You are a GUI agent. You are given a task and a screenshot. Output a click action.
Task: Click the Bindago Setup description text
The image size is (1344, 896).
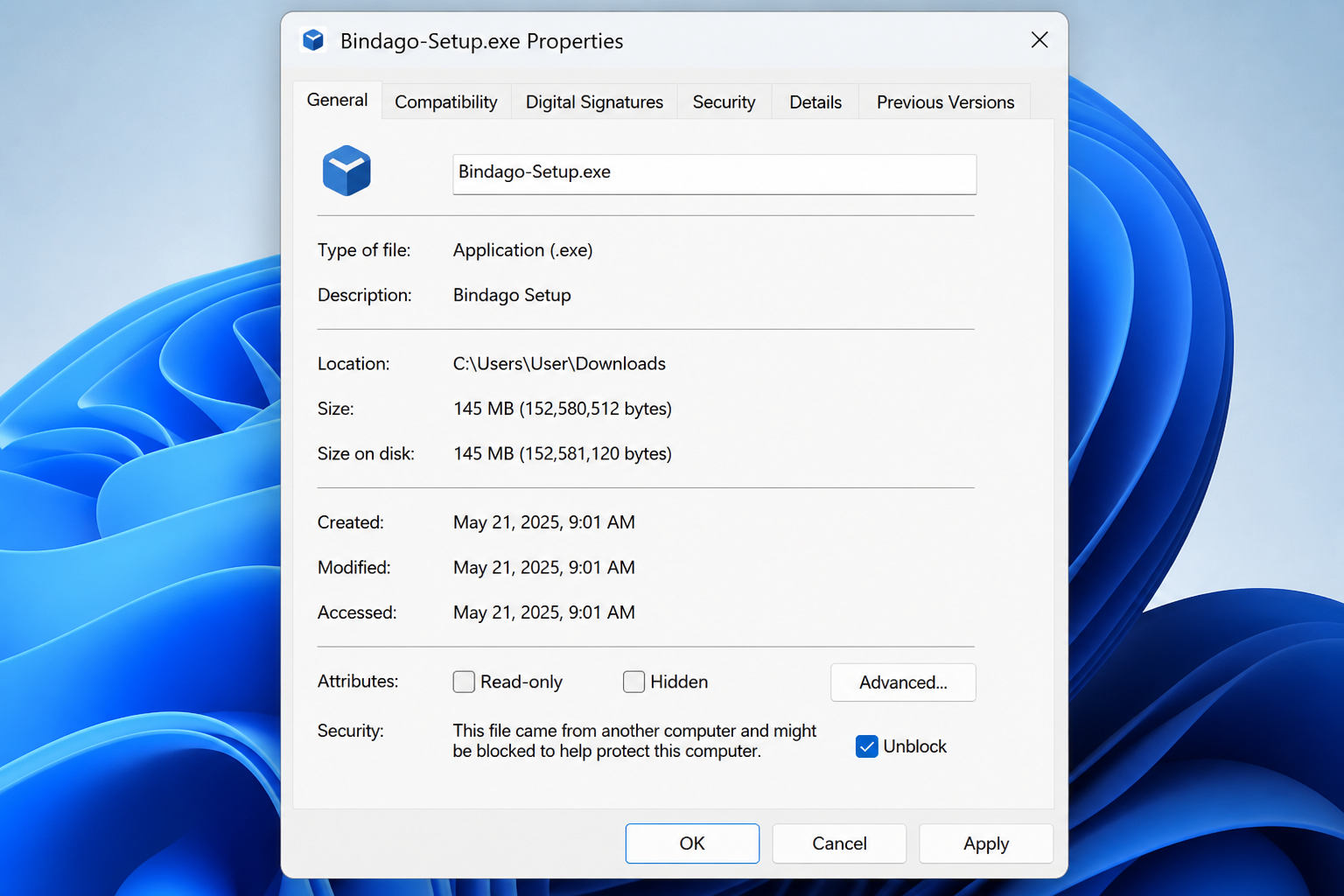pos(512,296)
